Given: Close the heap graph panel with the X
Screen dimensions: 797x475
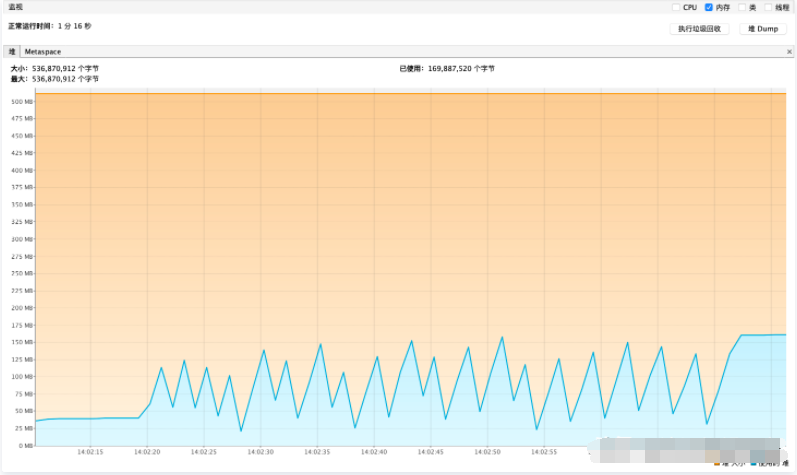Looking at the screenshot, I should [x=789, y=51].
